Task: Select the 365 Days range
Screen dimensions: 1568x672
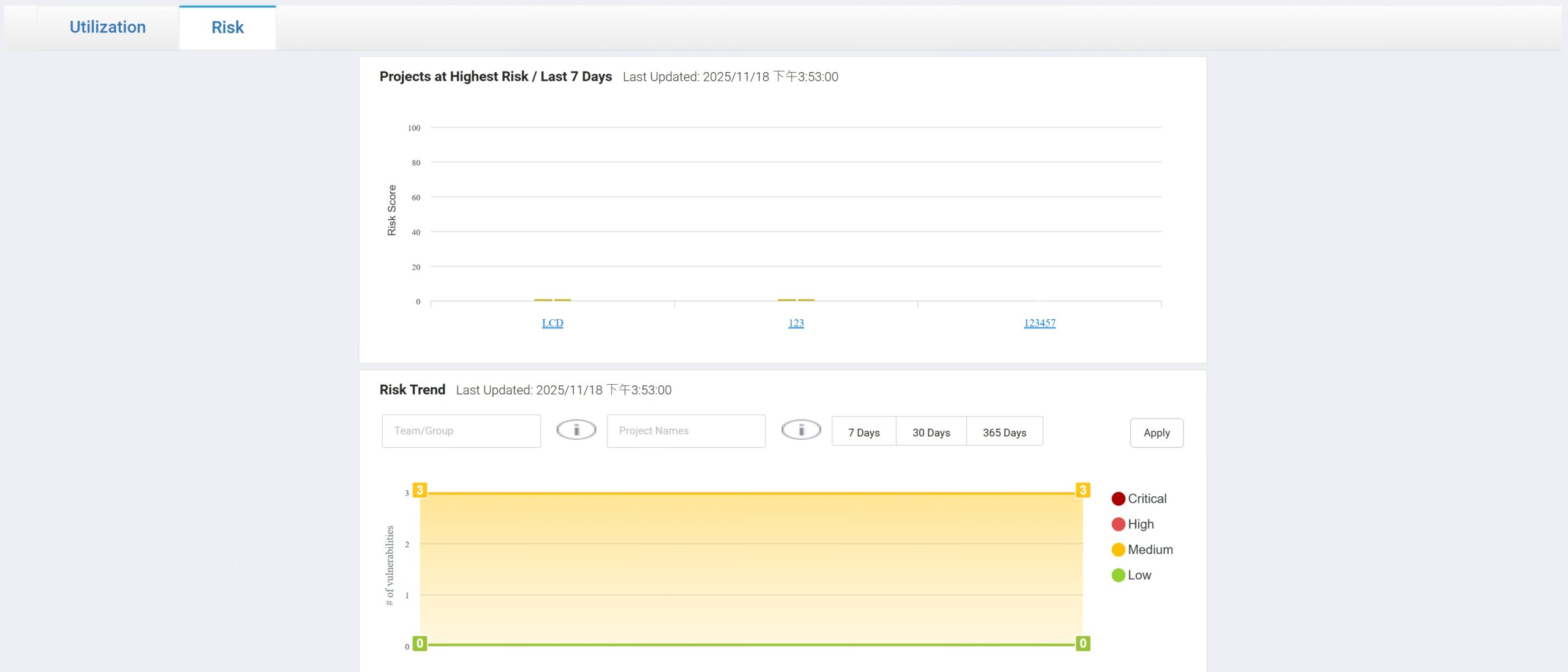Action: tap(1005, 432)
